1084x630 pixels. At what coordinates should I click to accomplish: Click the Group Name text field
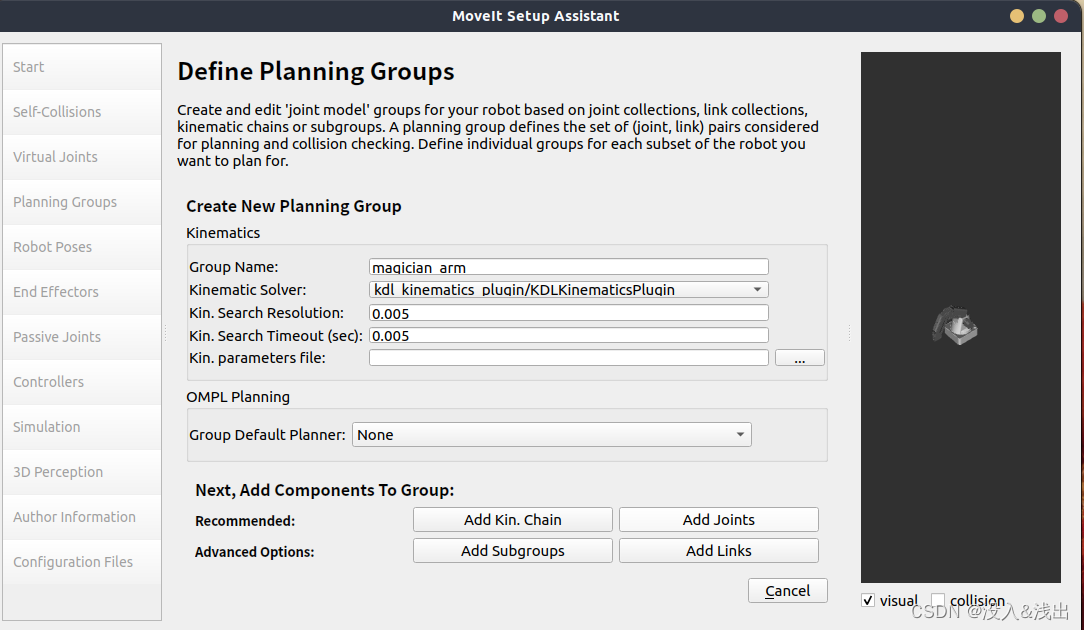click(x=568, y=267)
